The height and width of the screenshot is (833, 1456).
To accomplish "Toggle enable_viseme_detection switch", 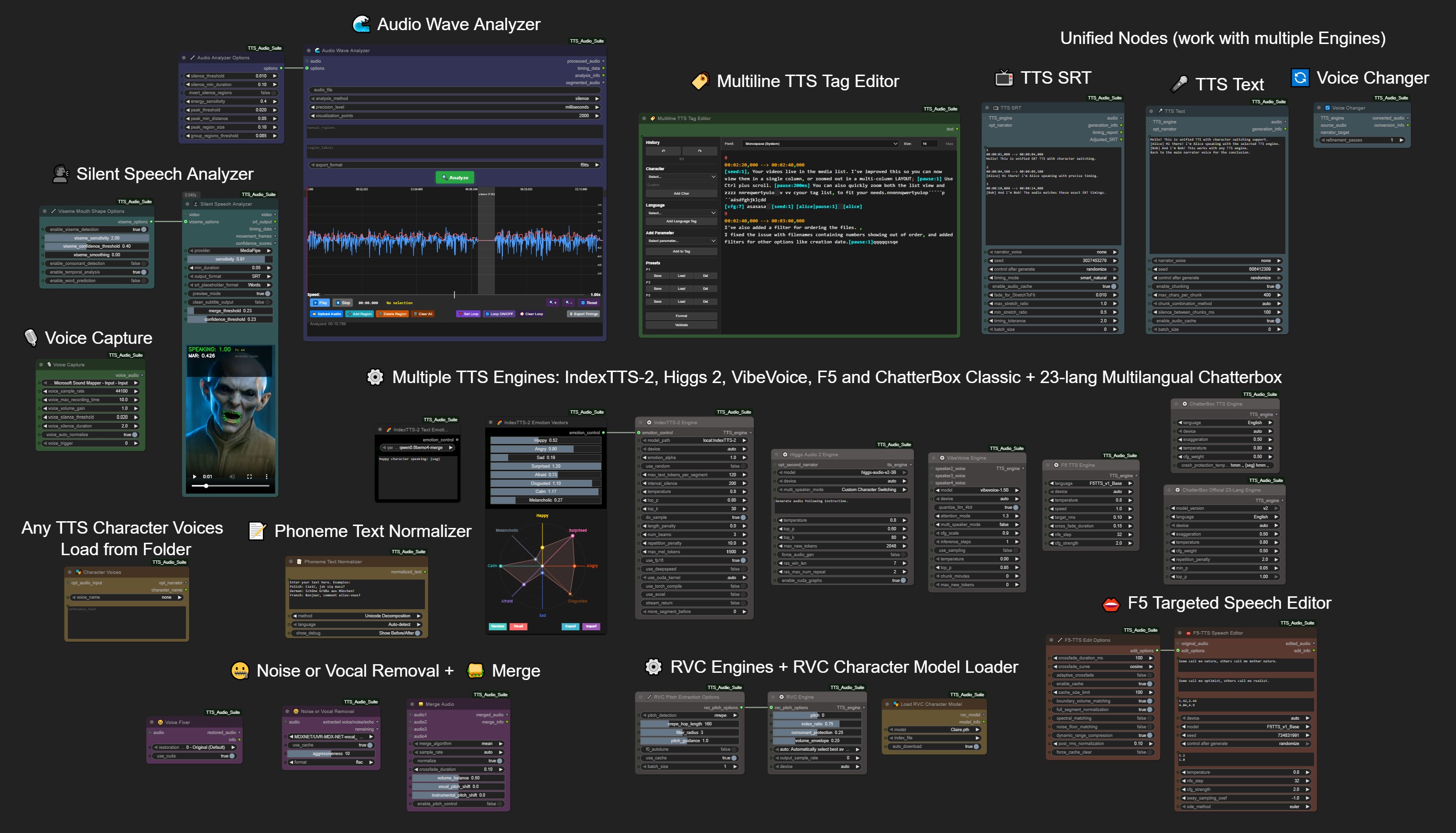I will (143, 230).
